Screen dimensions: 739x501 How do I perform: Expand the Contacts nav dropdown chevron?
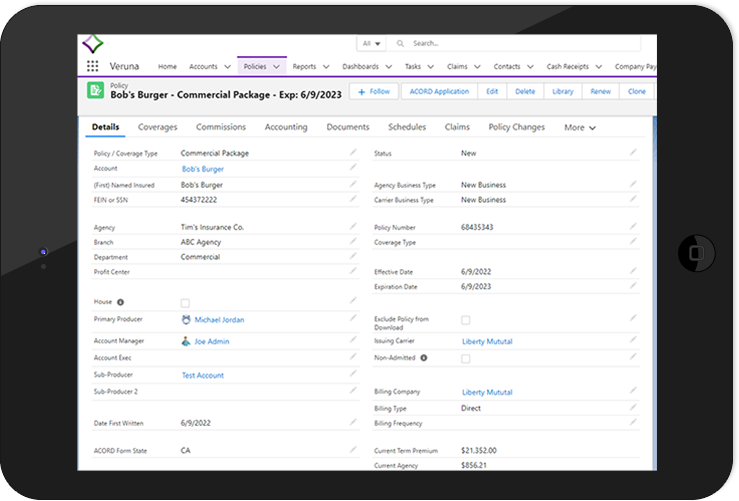(530, 66)
